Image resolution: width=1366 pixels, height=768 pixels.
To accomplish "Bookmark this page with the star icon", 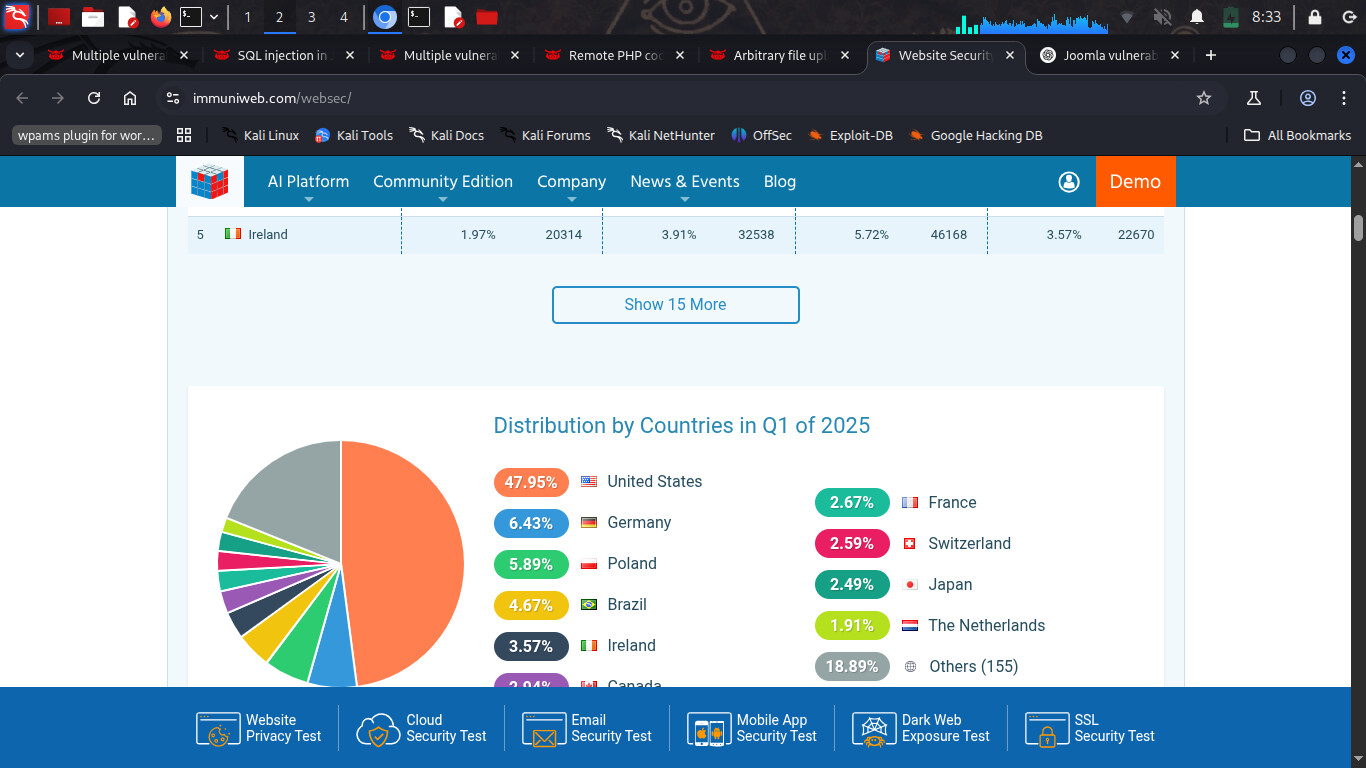I will (x=1204, y=98).
